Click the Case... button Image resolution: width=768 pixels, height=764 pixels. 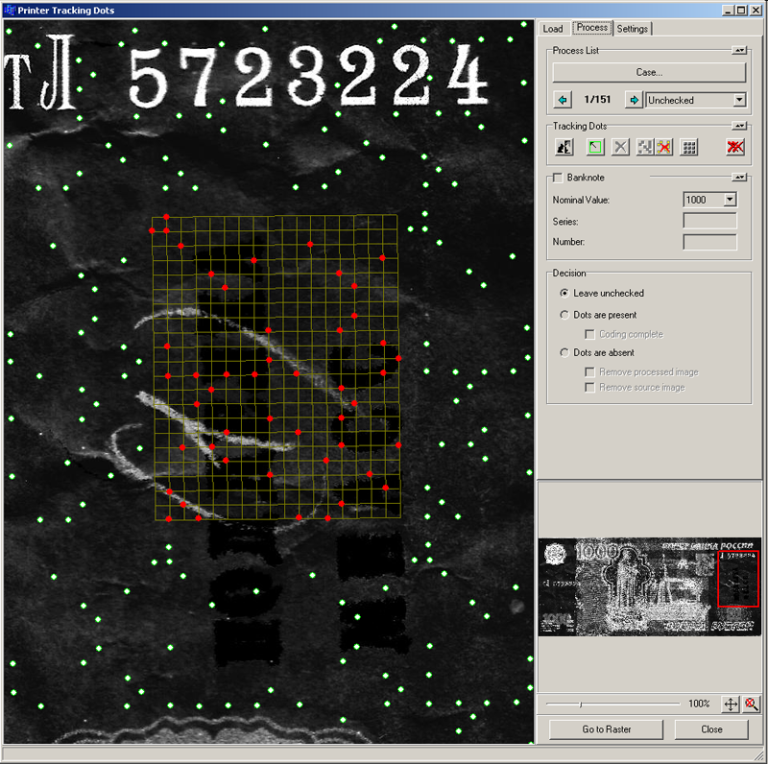(x=649, y=72)
